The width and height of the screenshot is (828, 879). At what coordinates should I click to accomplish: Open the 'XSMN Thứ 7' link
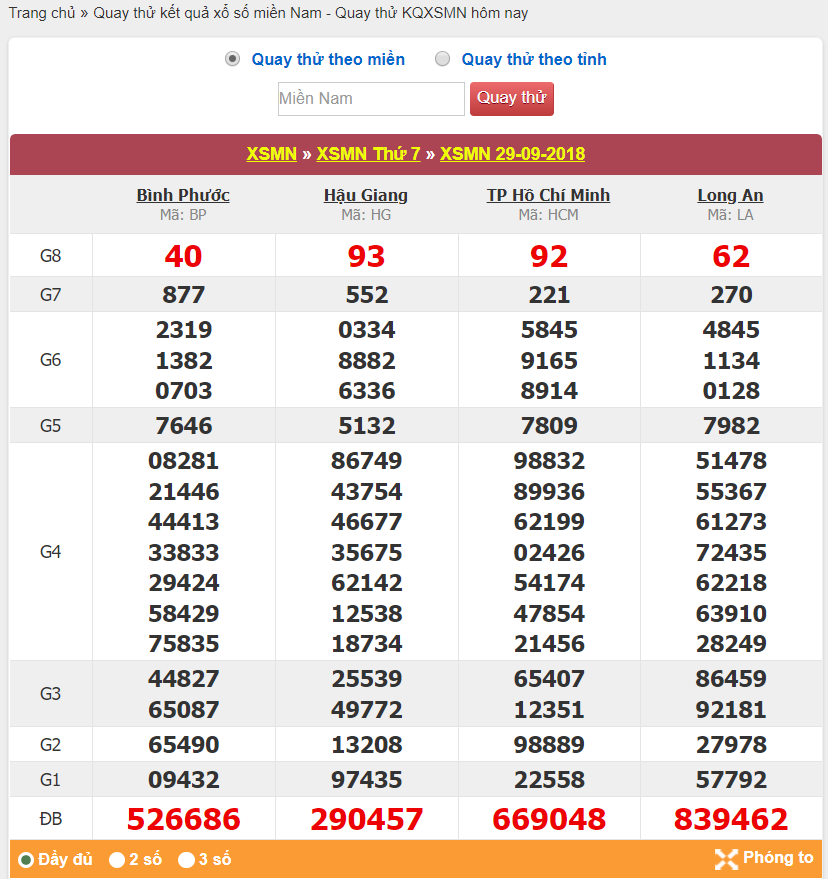[x=368, y=154]
